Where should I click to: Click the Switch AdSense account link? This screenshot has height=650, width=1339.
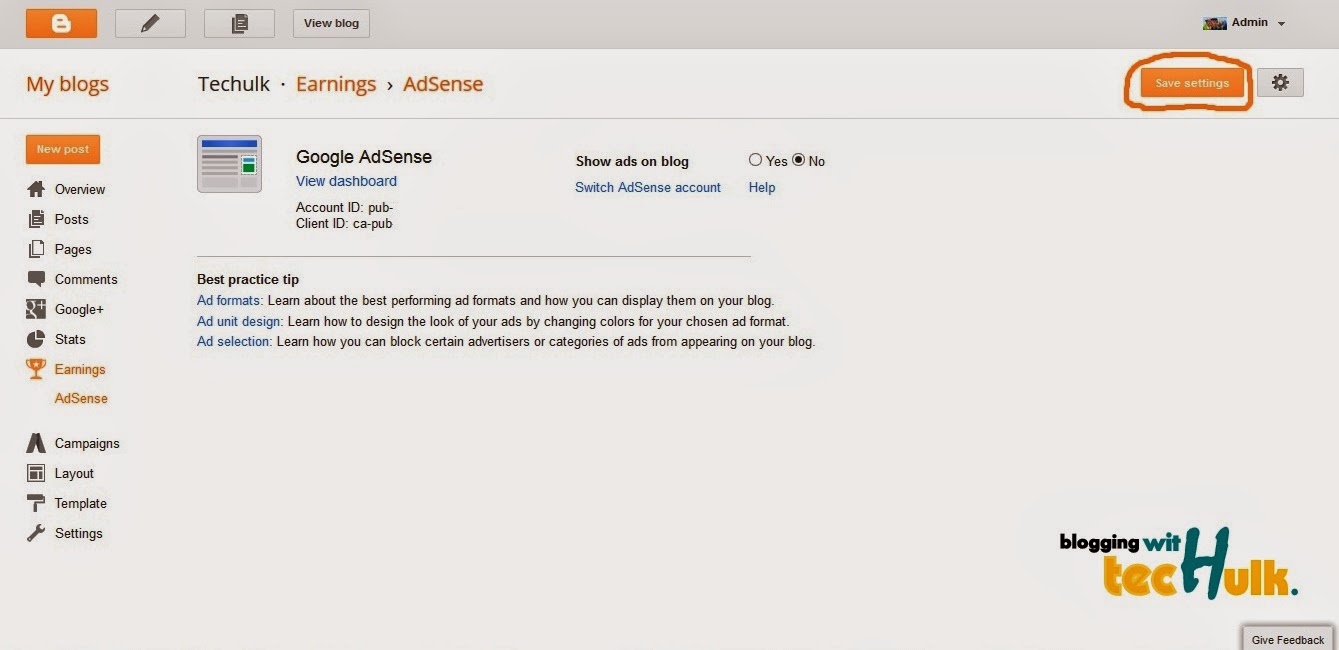coord(648,187)
